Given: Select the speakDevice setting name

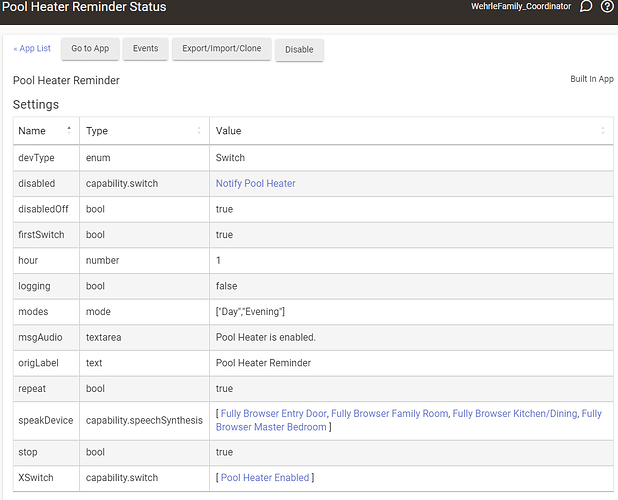Looking at the screenshot, I should click(46, 421).
